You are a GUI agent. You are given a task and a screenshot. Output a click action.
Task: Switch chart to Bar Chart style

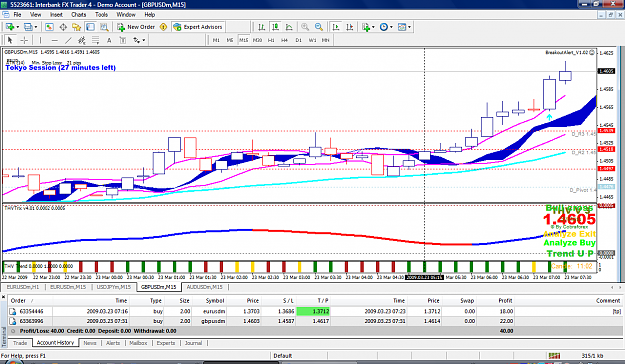[261, 27]
